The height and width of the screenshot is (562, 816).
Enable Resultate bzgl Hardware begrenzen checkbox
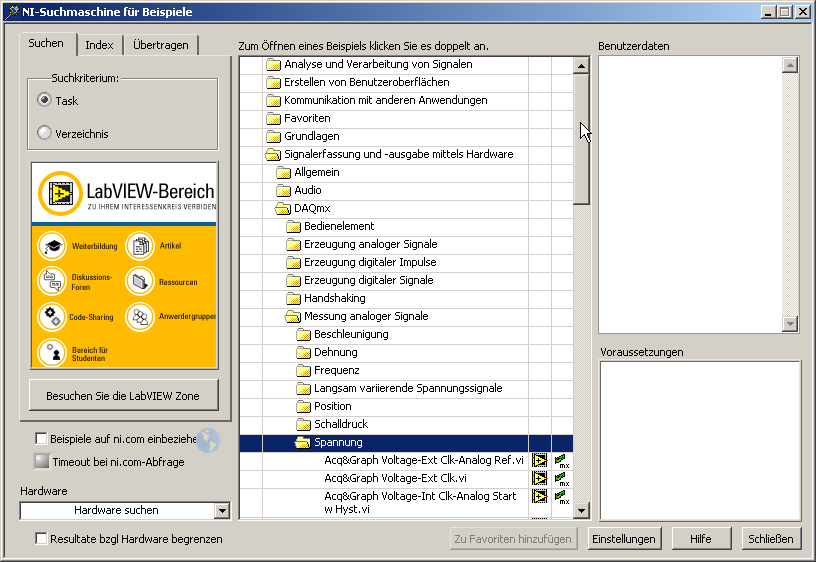point(41,539)
